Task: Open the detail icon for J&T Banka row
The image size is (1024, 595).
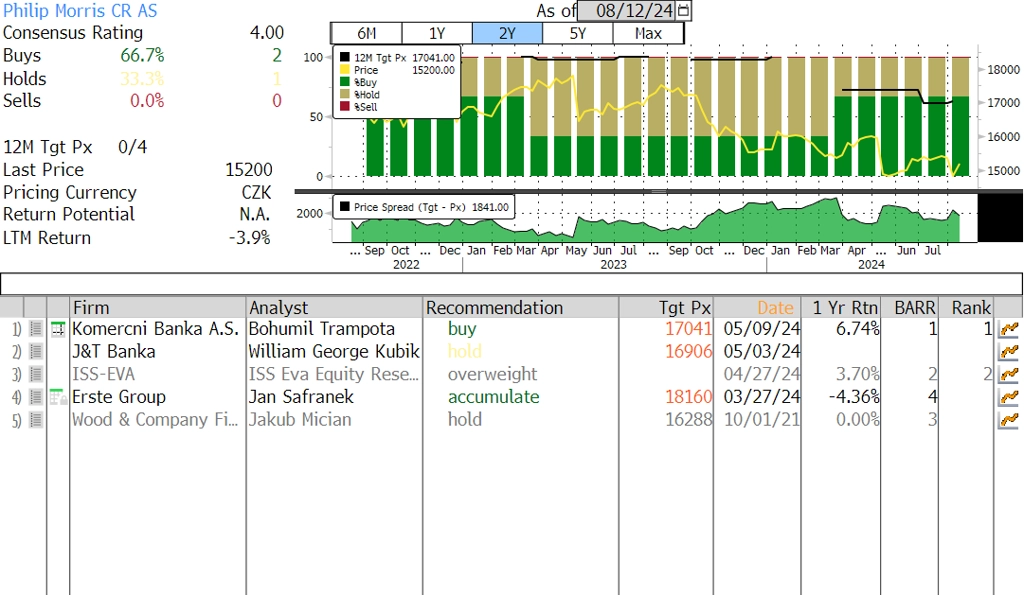Action: coord(37,352)
